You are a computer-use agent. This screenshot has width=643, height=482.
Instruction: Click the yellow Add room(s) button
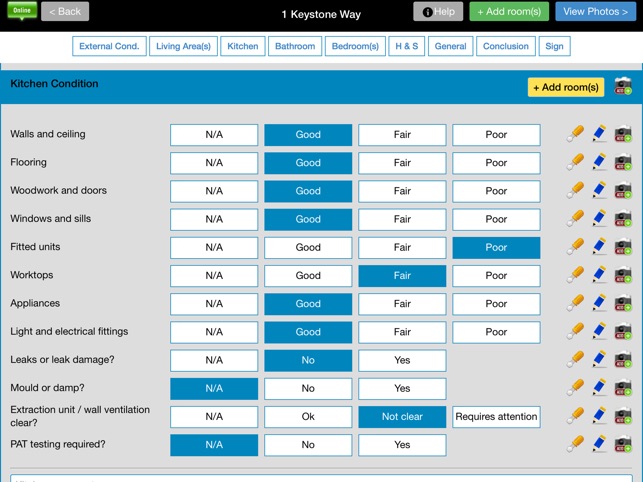coord(566,87)
